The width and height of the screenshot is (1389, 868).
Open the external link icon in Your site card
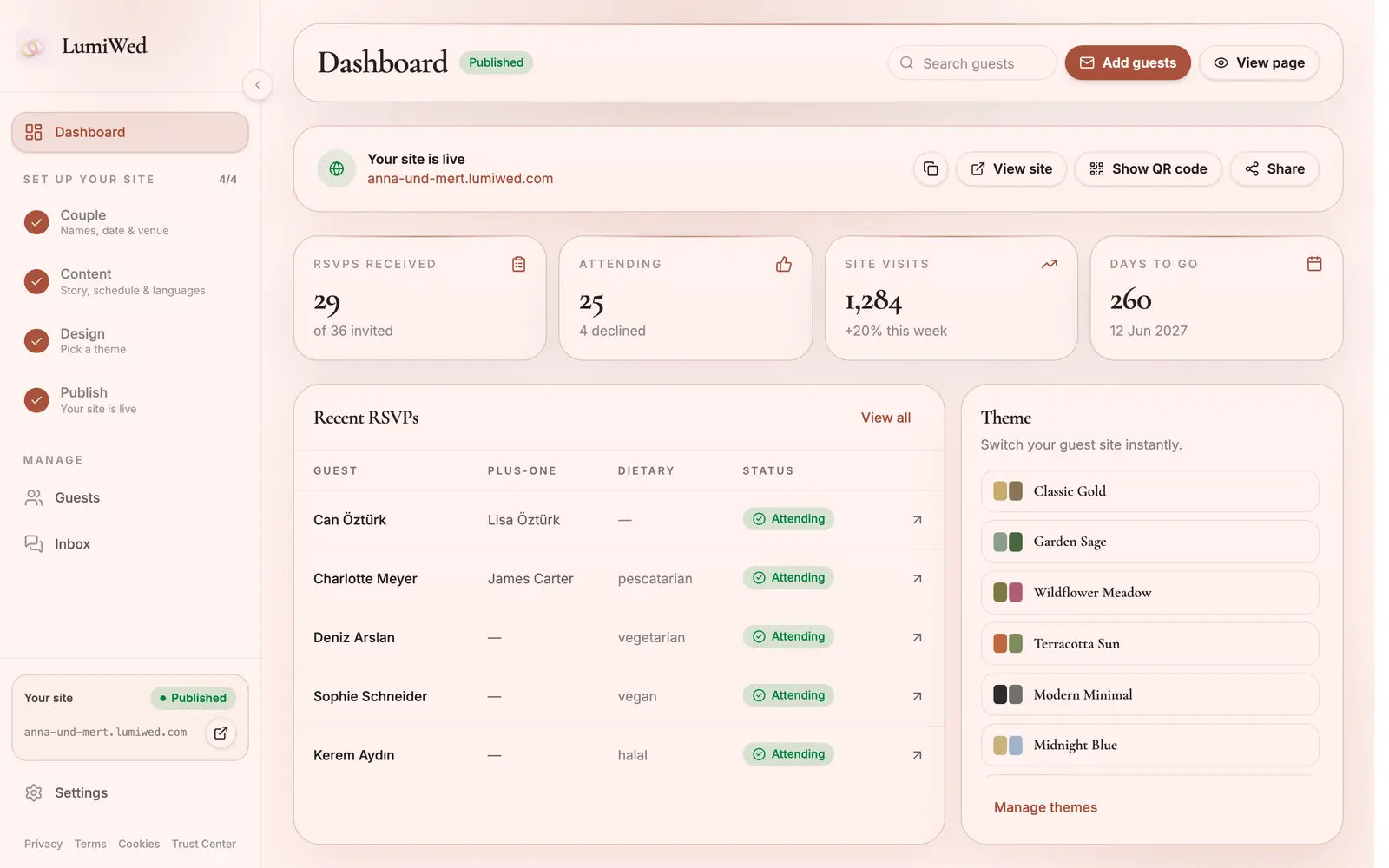[x=221, y=733]
